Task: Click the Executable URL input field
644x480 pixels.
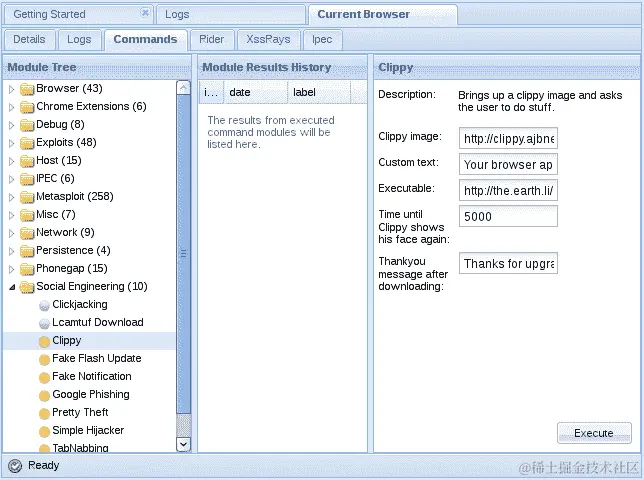Action: click(x=508, y=190)
